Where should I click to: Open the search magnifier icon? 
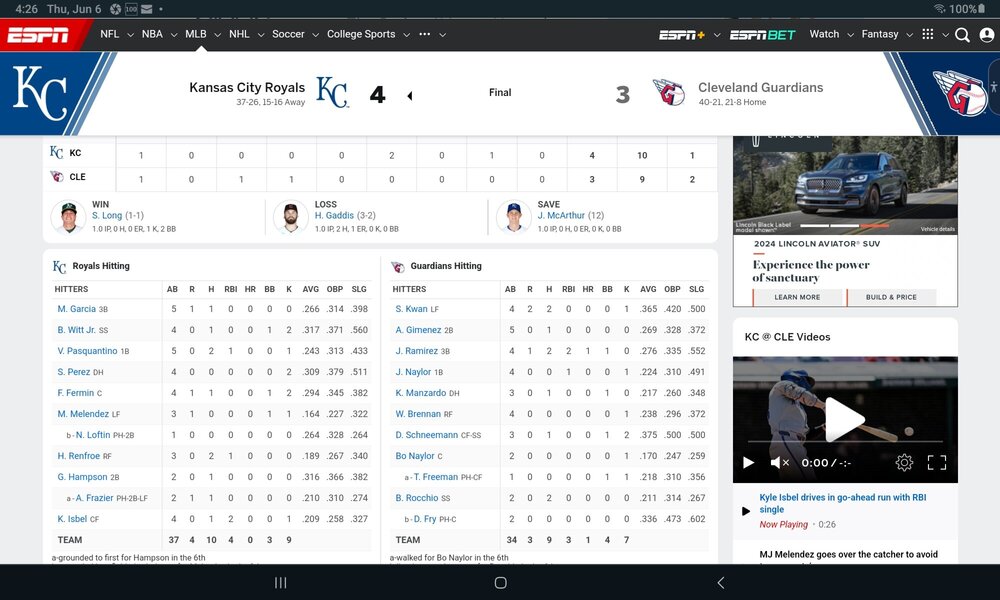point(962,35)
